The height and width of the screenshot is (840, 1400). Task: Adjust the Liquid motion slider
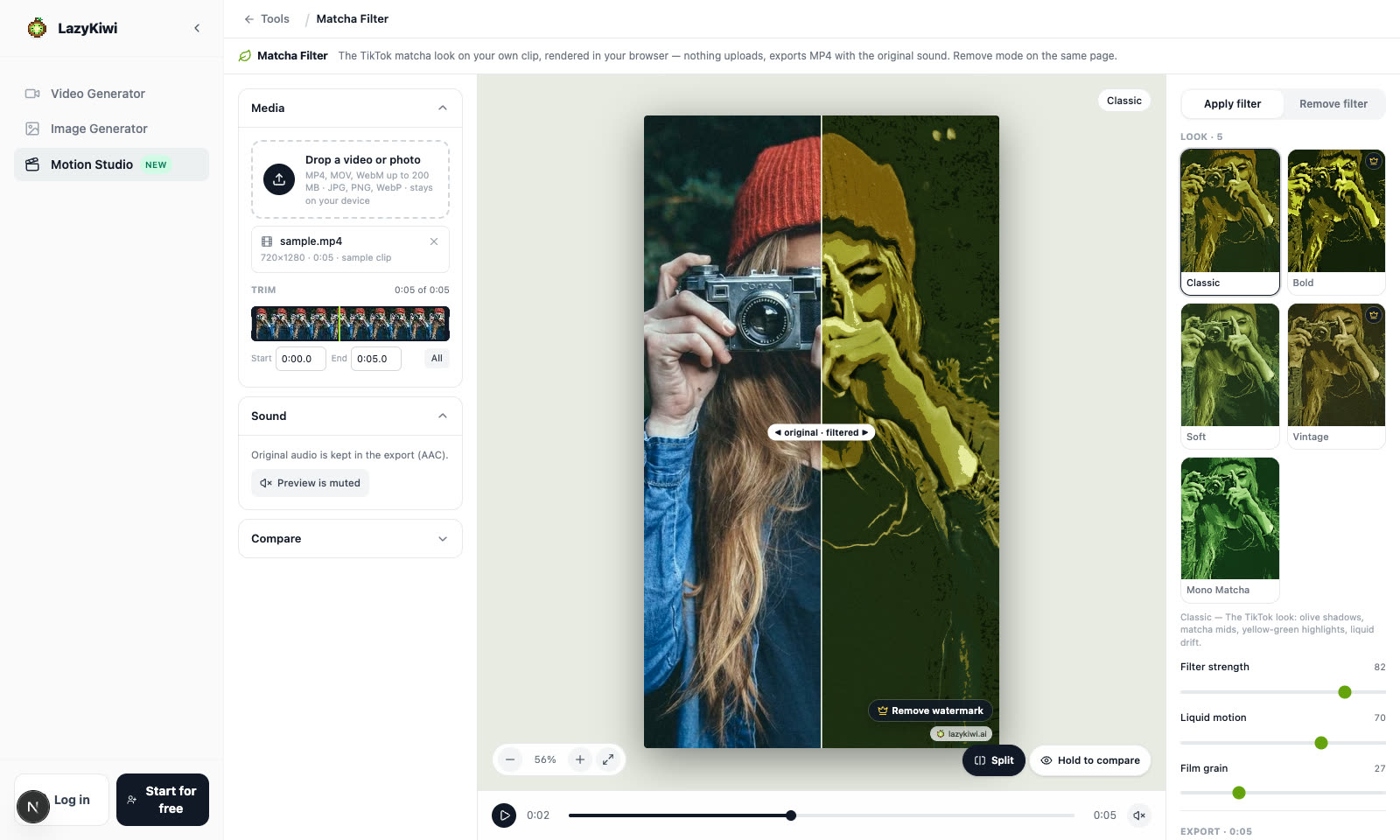tap(1283, 743)
